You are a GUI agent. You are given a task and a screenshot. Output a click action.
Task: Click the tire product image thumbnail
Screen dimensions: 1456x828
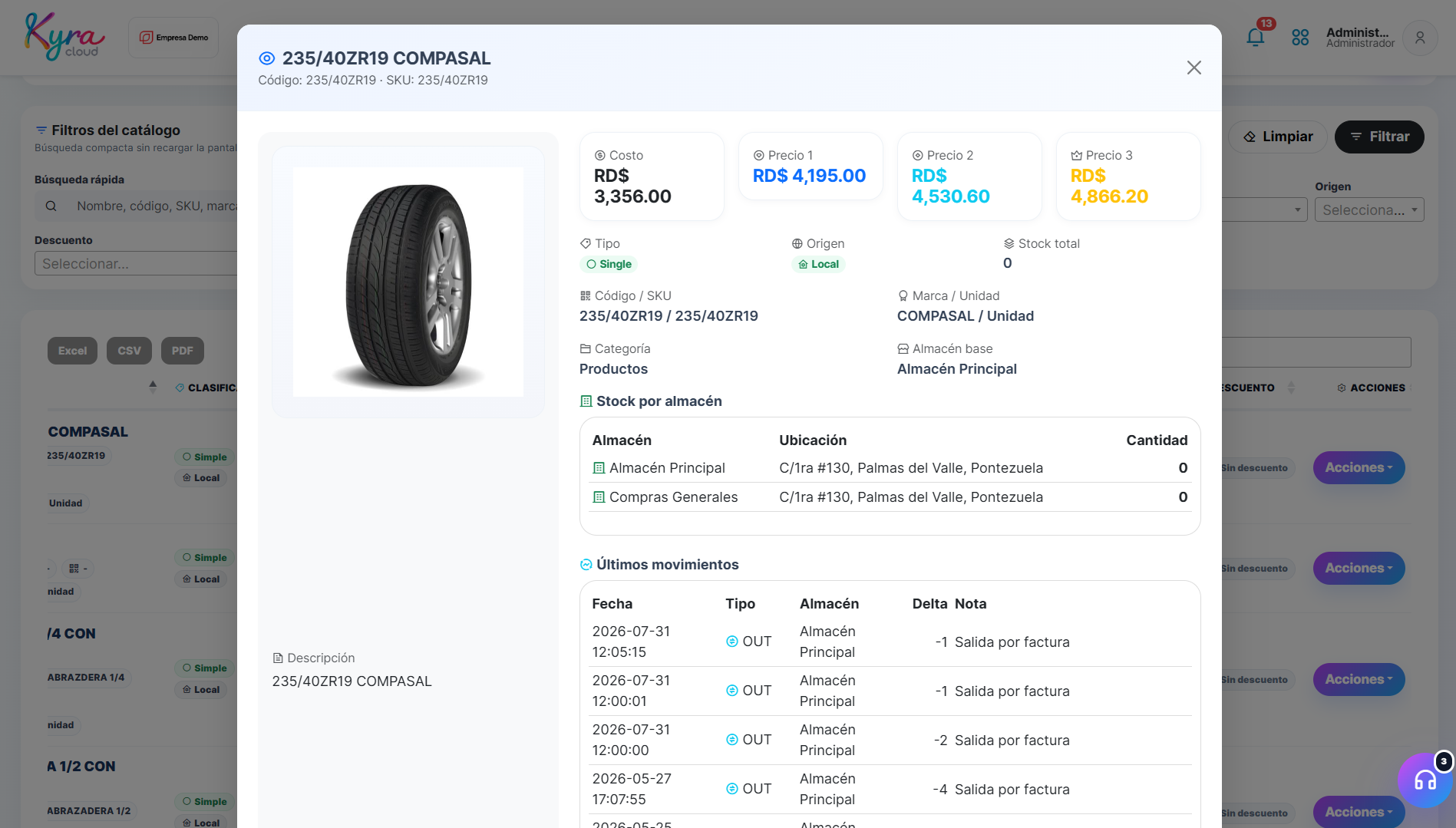[x=408, y=282]
